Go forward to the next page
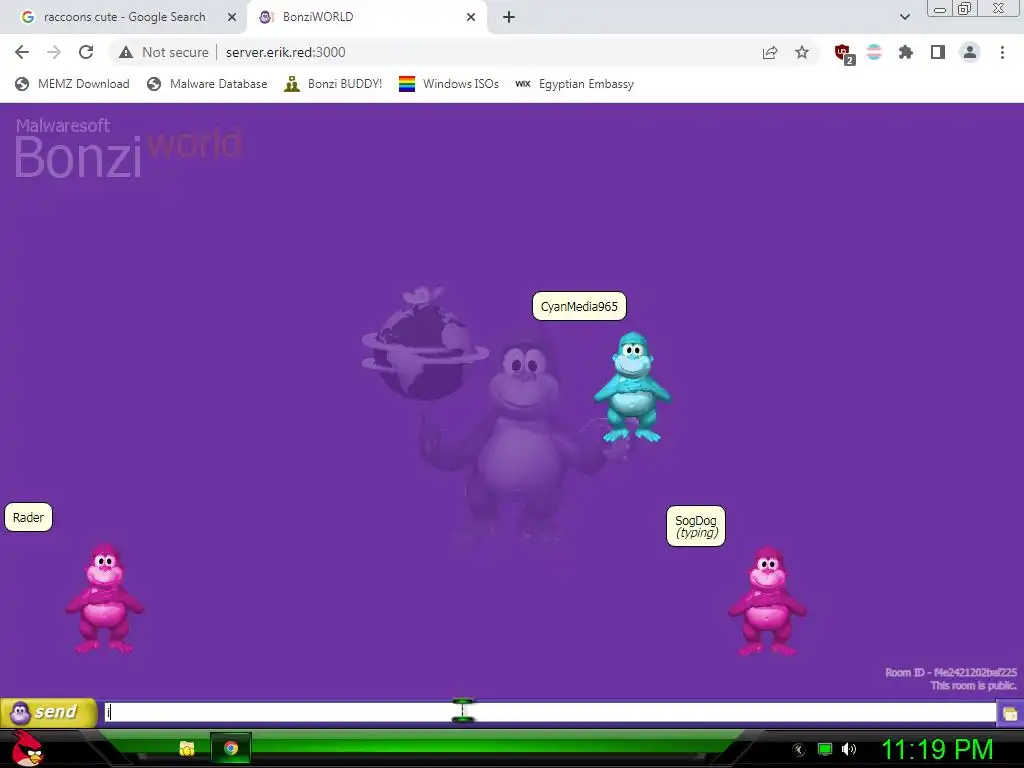The height and width of the screenshot is (768, 1024). pyautogui.click(x=54, y=52)
